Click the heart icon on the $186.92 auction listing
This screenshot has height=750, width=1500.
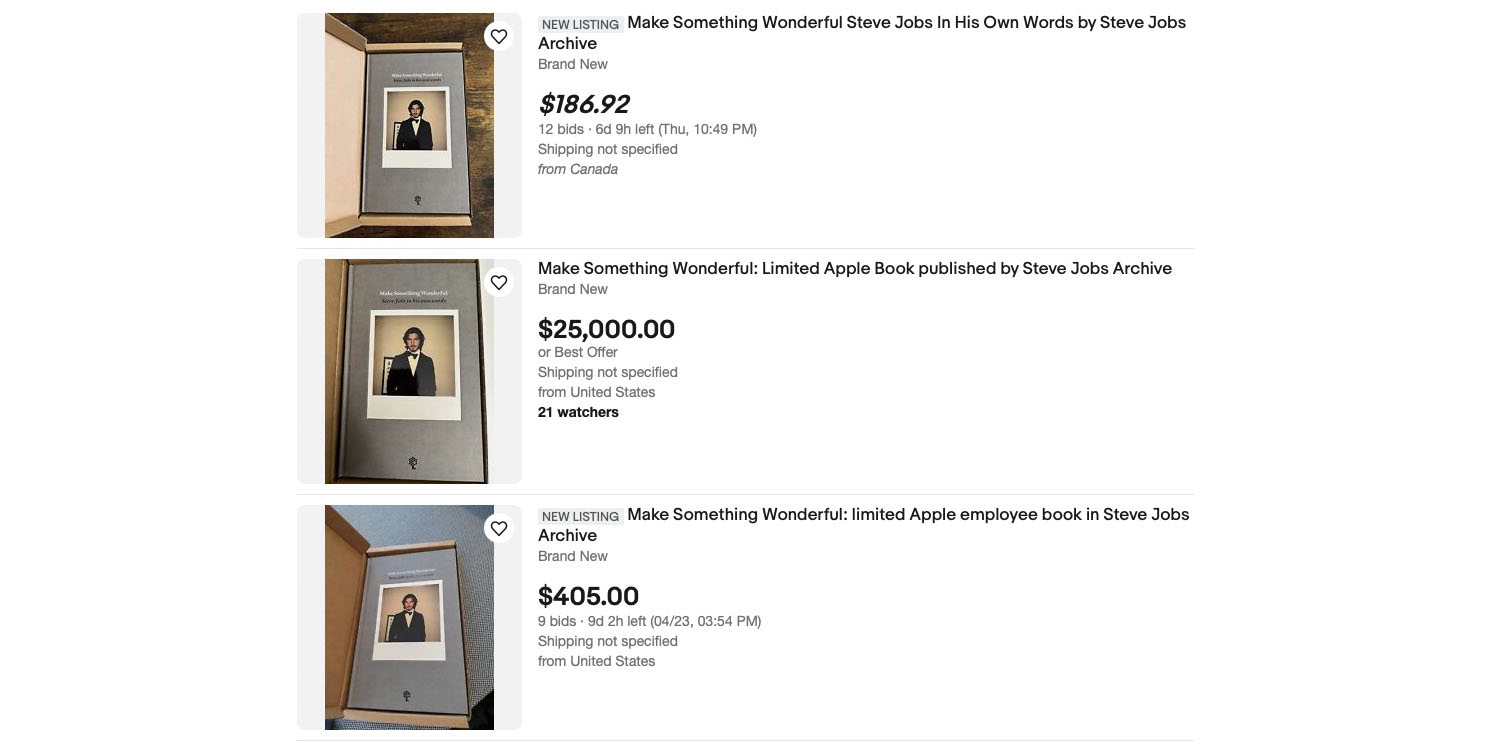click(x=499, y=35)
